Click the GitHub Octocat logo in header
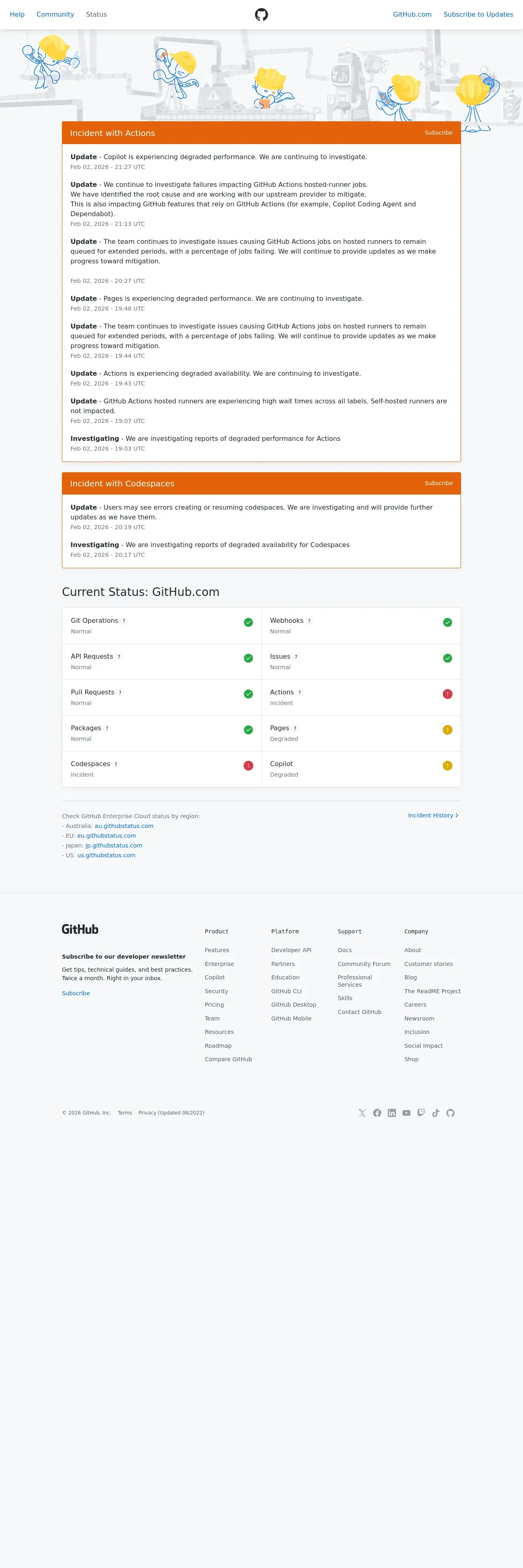The image size is (523, 1568). (x=261, y=15)
